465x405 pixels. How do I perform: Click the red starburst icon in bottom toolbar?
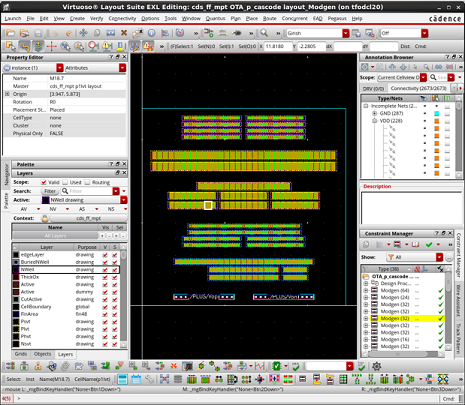click(174, 366)
